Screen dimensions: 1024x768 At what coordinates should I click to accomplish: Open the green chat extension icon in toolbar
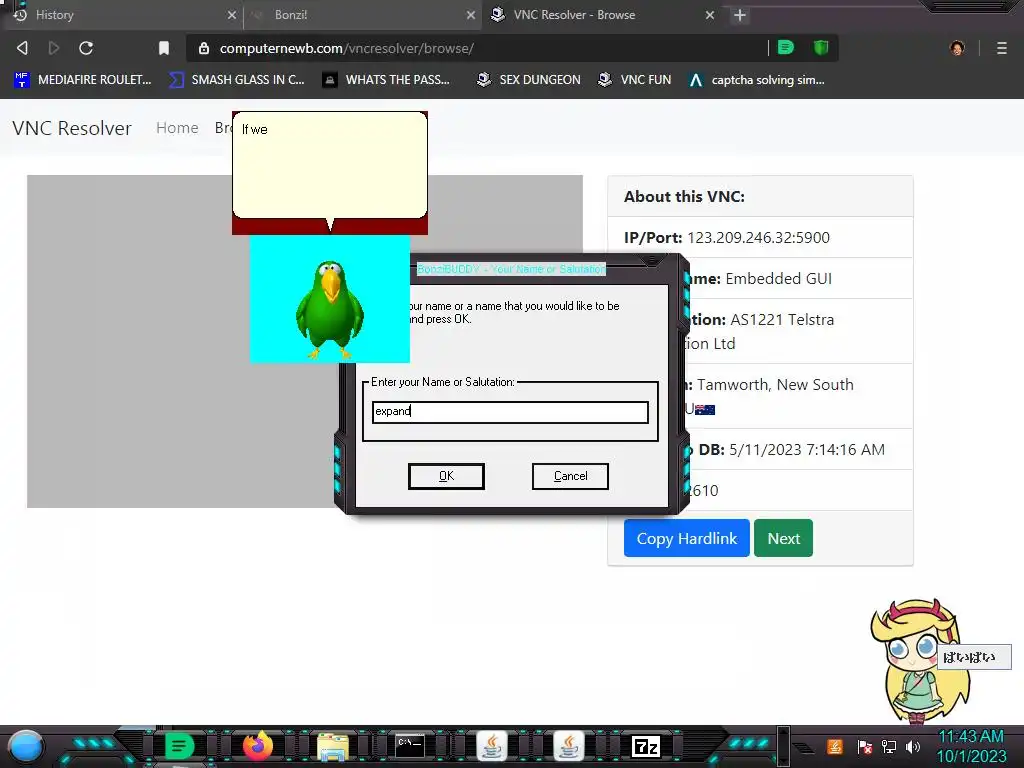(x=786, y=48)
